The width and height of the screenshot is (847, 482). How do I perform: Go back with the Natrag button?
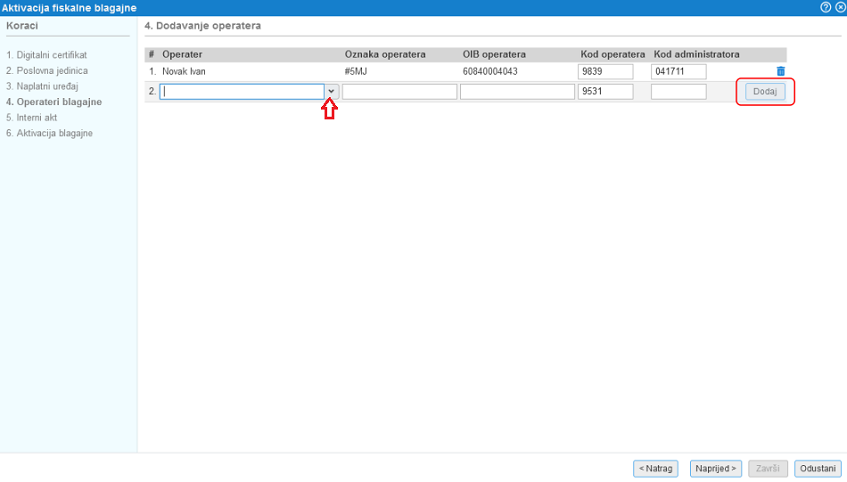point(656,468)
